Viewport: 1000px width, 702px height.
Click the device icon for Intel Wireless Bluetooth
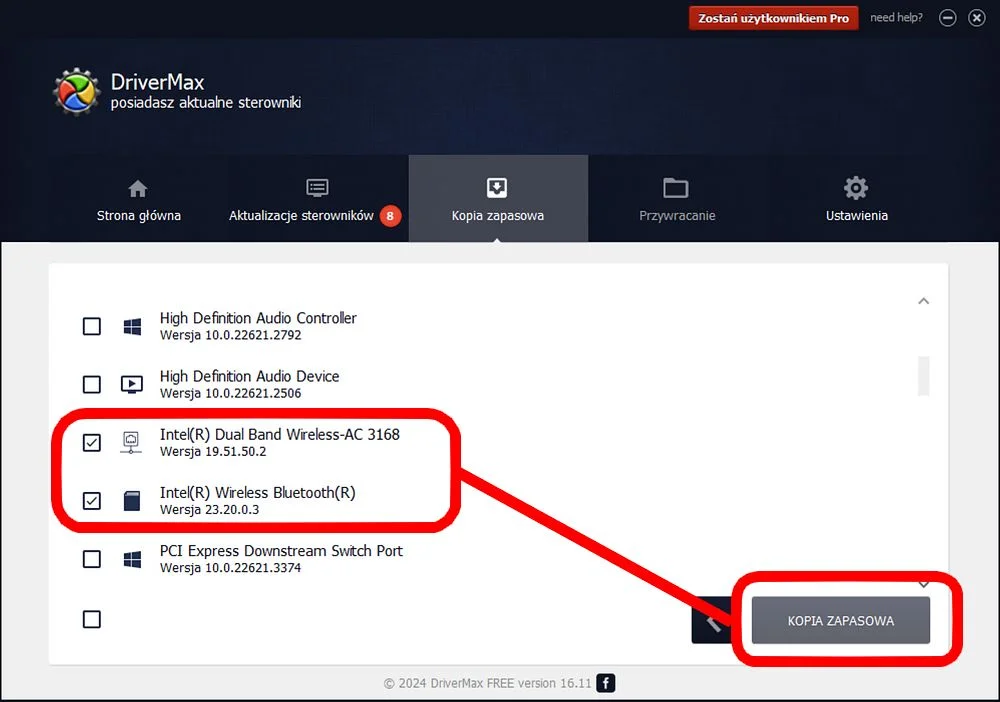pyautogui.click(x=132, y=501)
